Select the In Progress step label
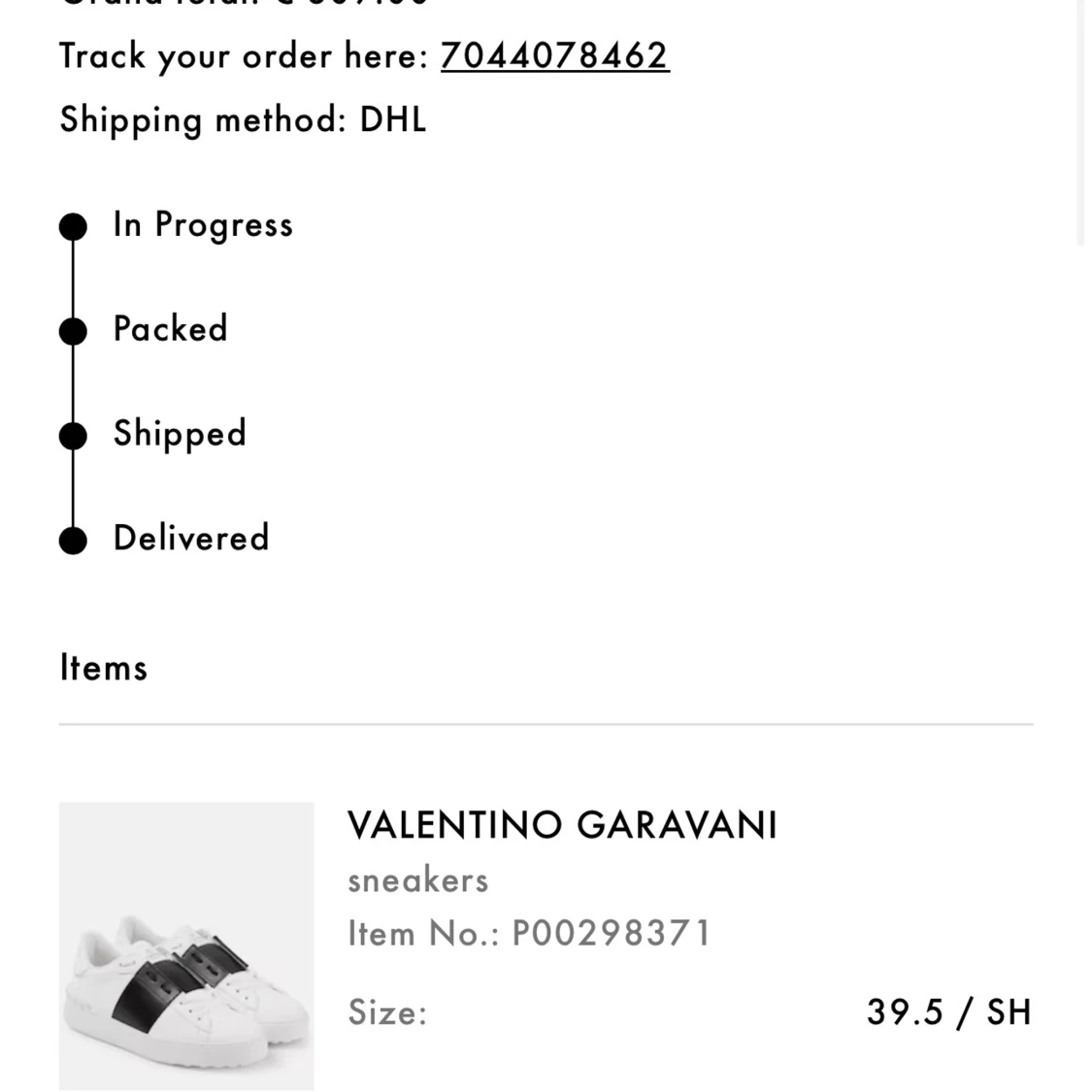The height and width of the screenshot is (1092, 1092). point(204,225)
